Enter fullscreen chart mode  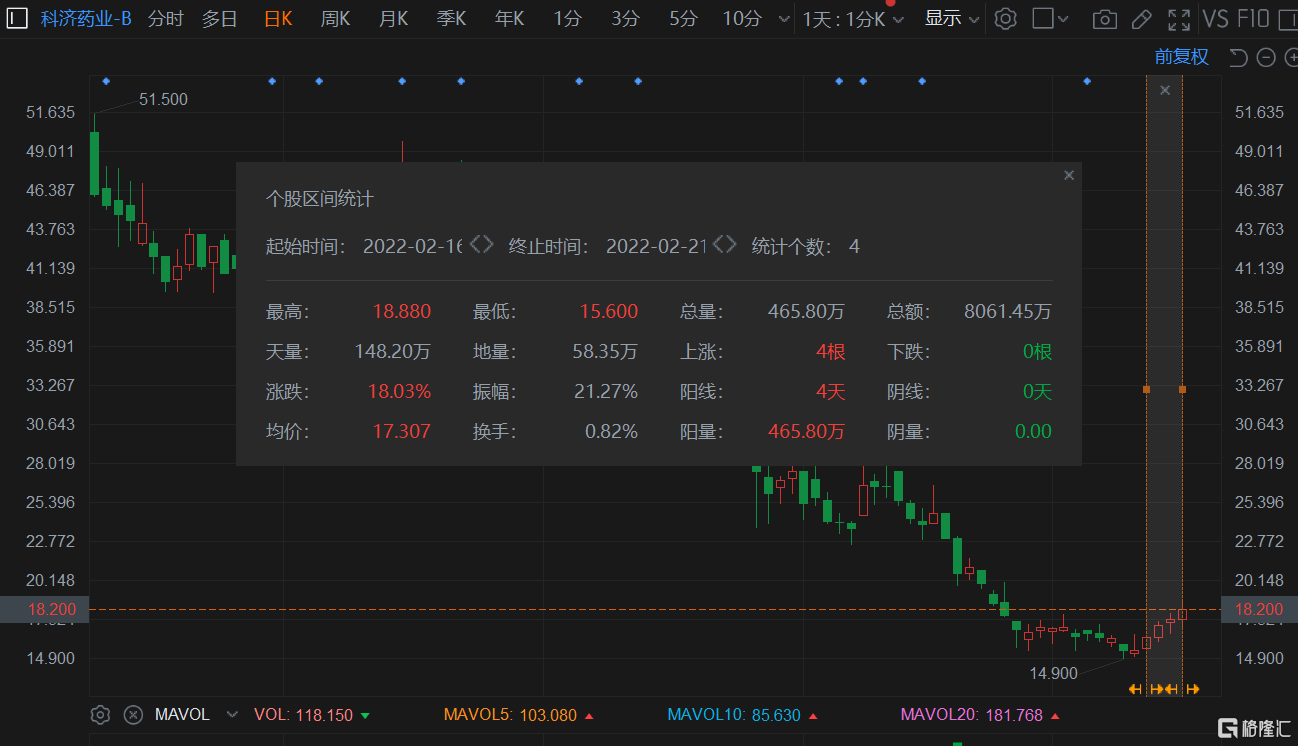[1179, 19]
